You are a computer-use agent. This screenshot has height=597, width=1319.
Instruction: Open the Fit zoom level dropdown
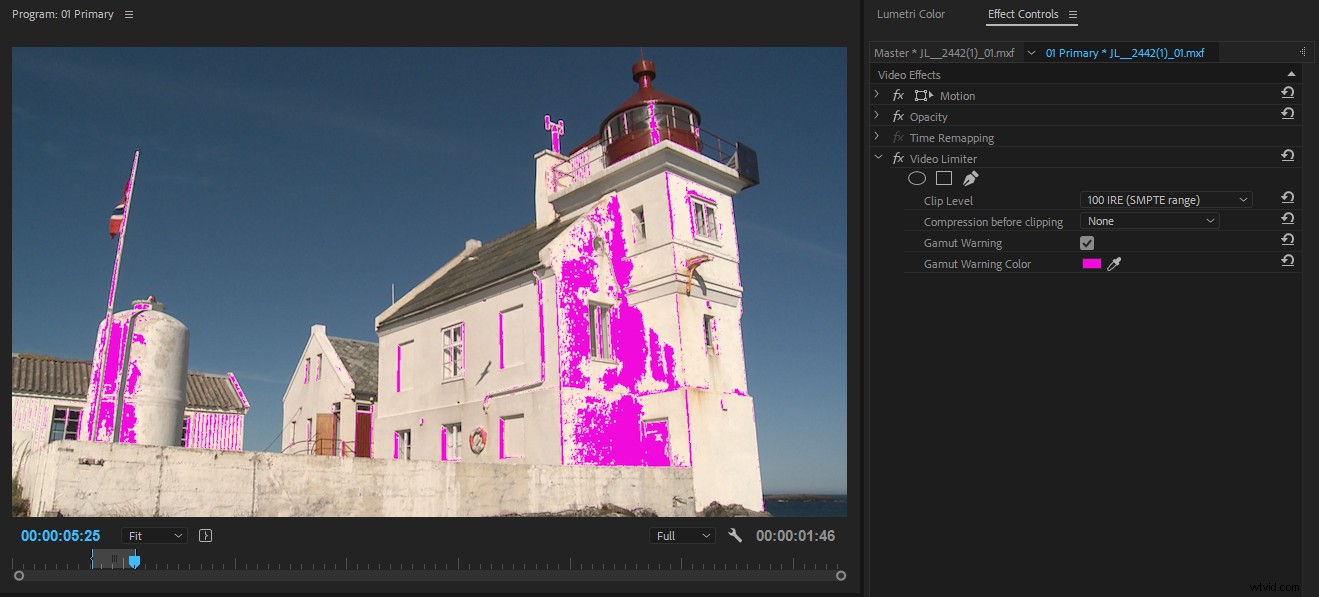pyautogui.click(x=153, y=535)
